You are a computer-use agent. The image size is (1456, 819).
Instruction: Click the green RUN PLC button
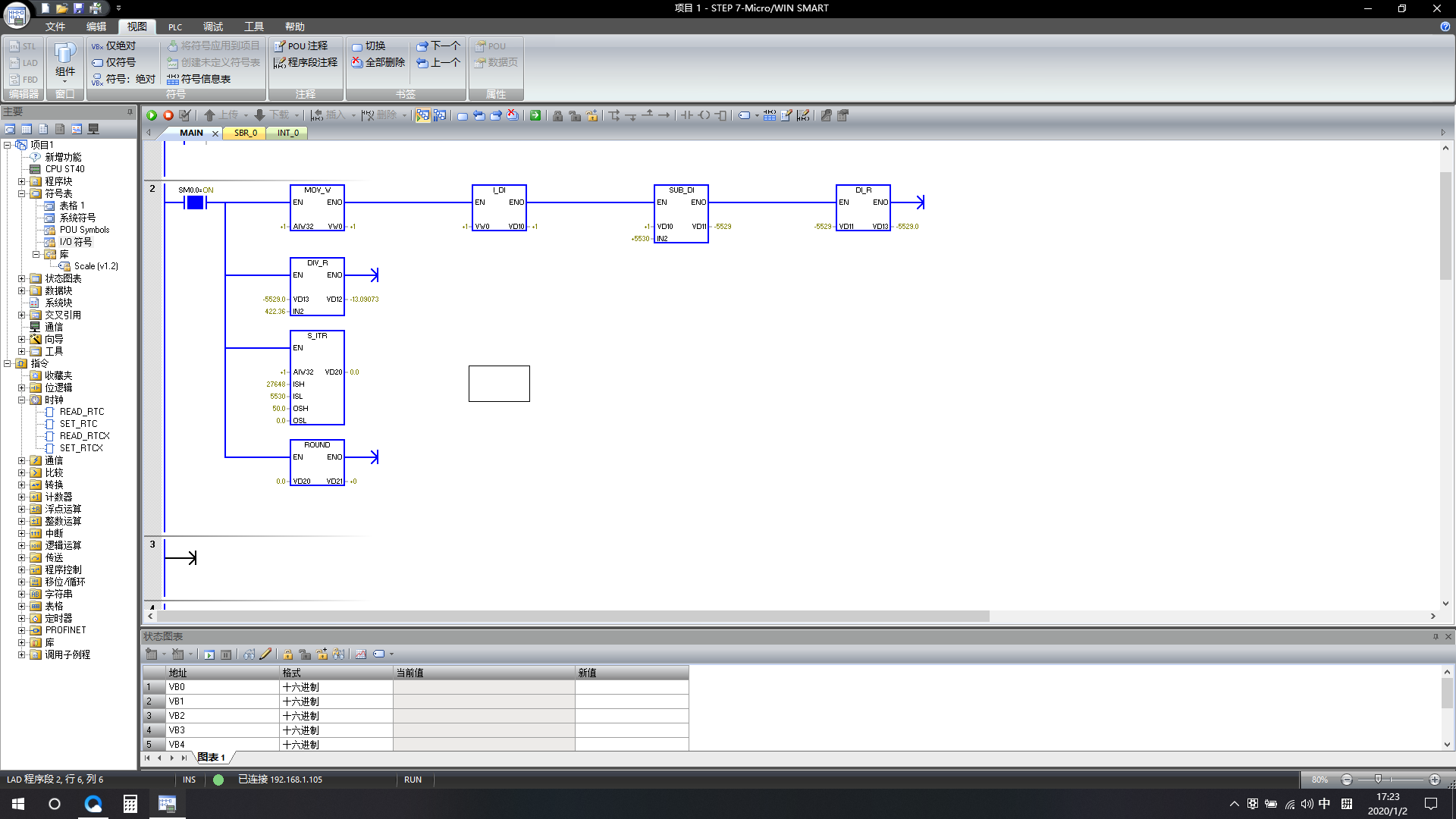click(152, 115)
